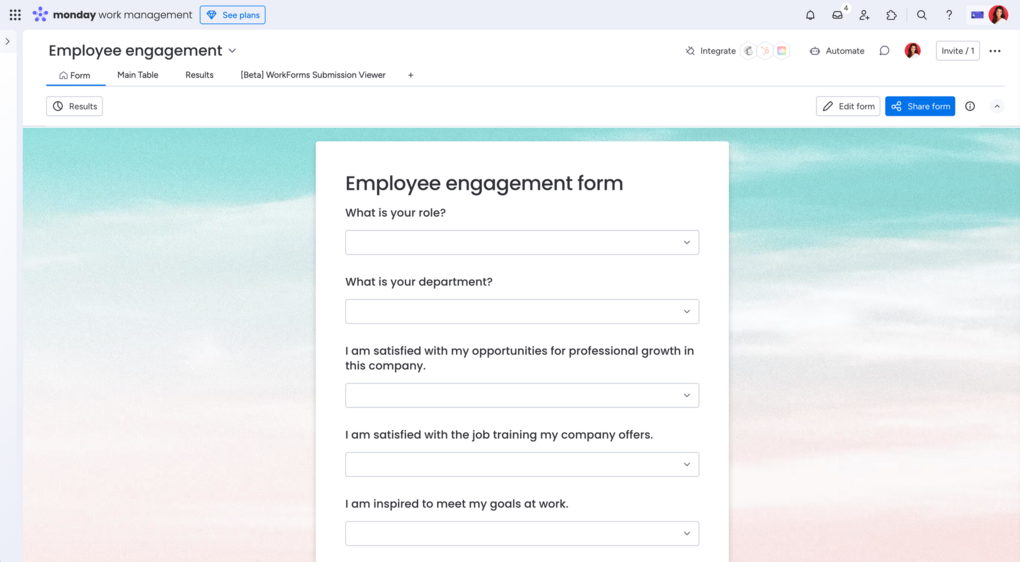
Task: Open the 'inspired to meet my goals' dropdown
Action: point(522,533)
